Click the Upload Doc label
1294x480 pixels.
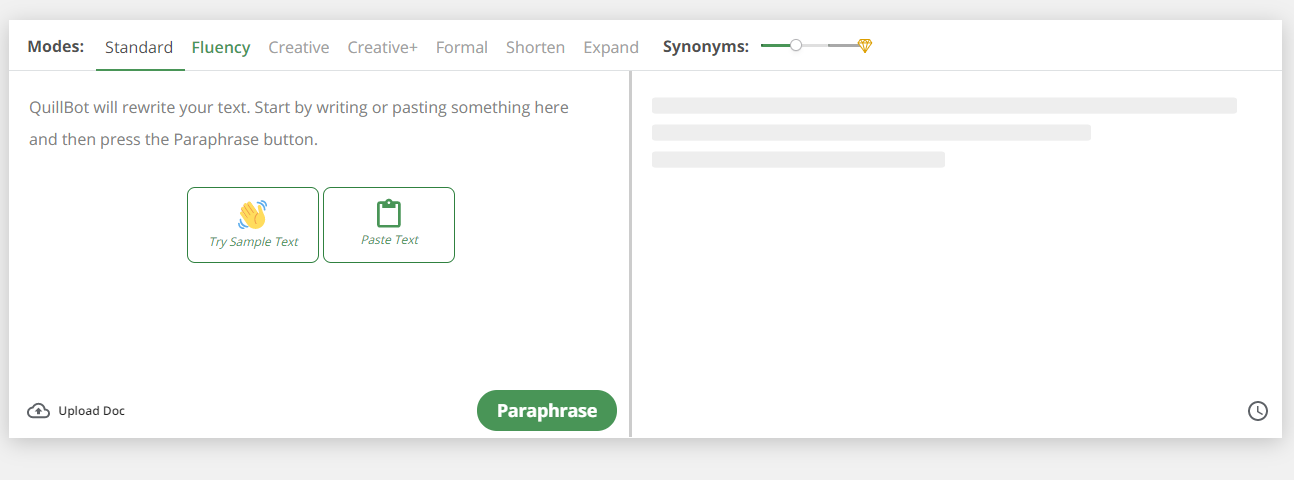coord(91,411)
